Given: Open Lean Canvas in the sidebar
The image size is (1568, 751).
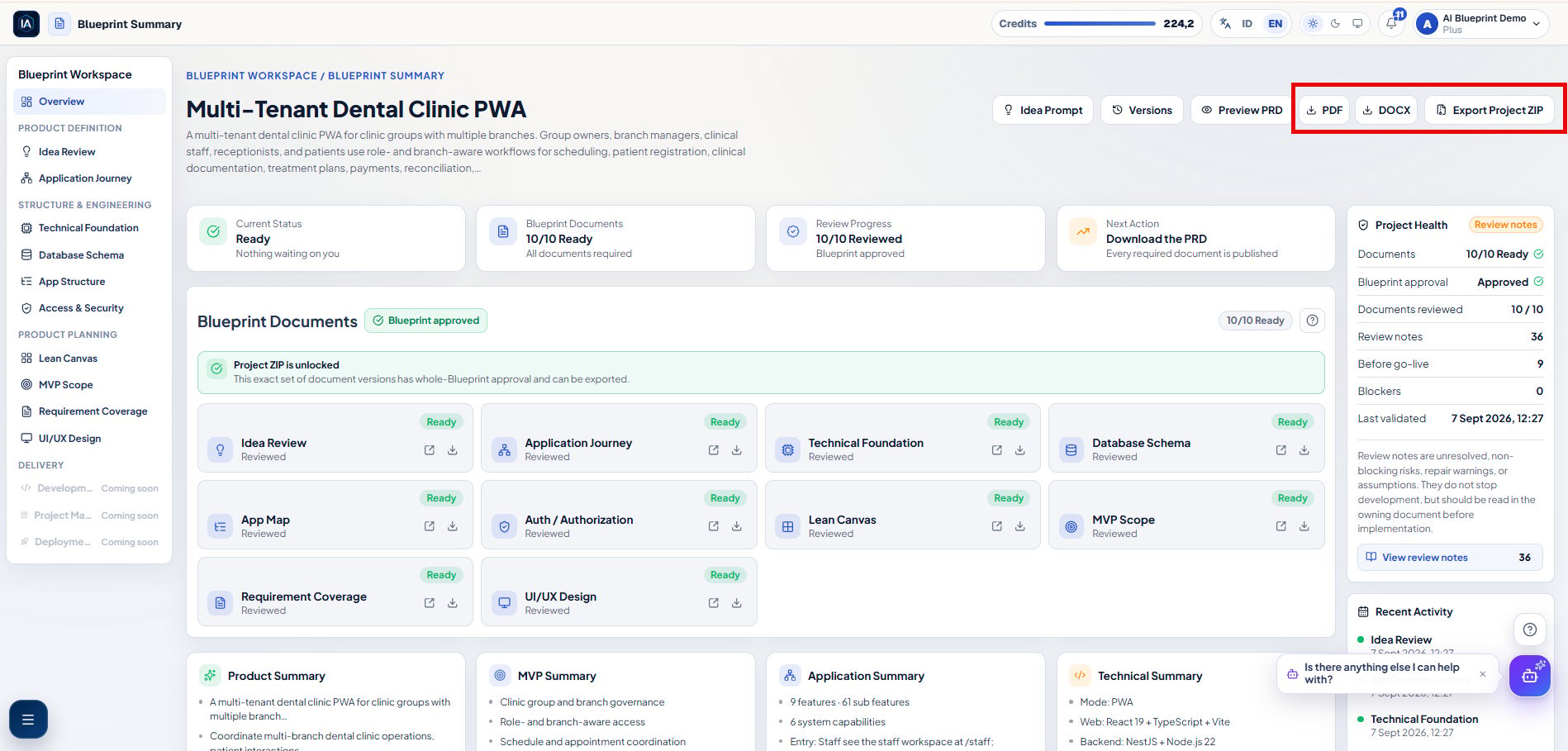Looking at the screenshot, I should pos(89,359).
